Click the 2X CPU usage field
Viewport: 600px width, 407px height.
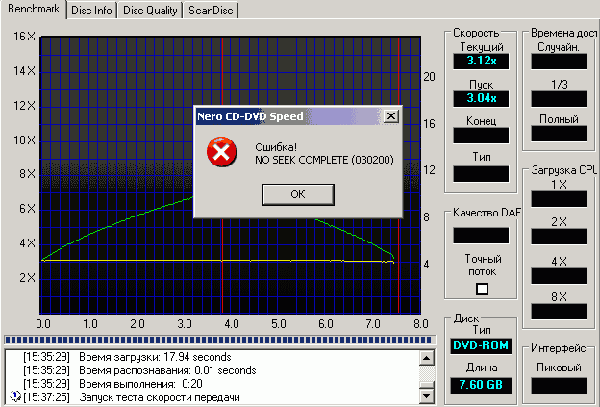pyautogui.click(x=559, y=236)
